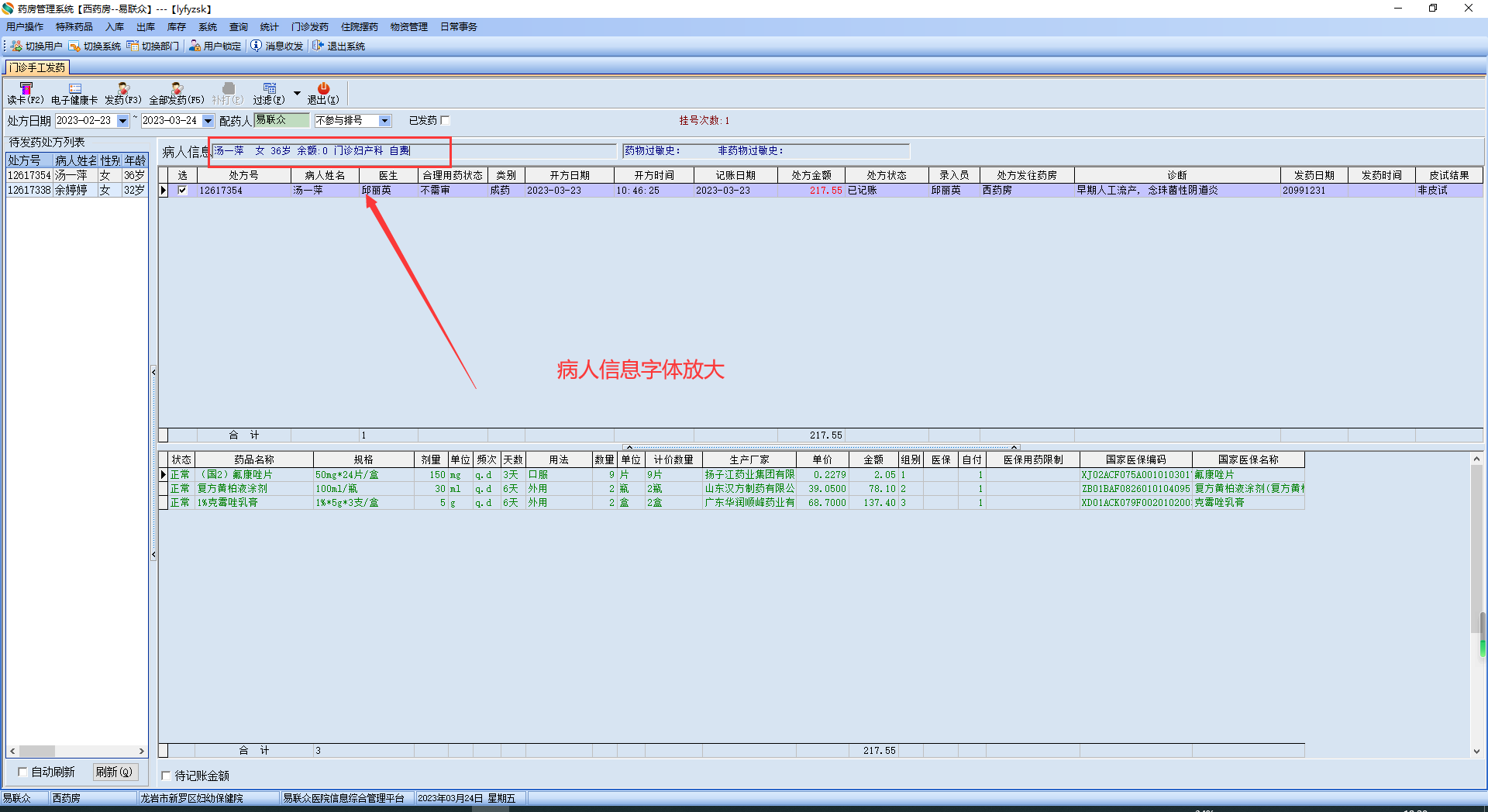This screenshot has width=1488, height=812.
Task: Open the 库存 menu
Action: click(x=177, y=27)
